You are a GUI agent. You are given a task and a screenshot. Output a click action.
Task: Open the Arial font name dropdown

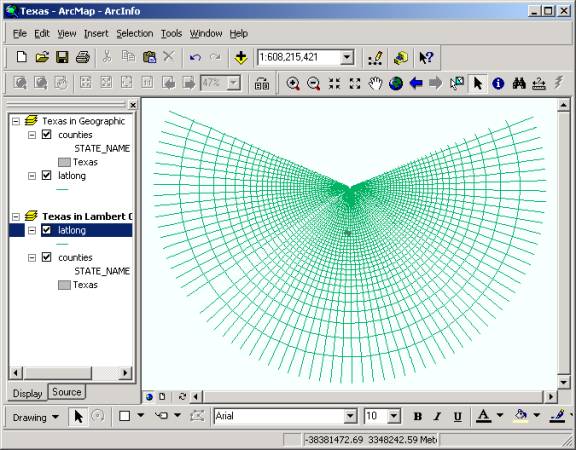tap(350, 416)
